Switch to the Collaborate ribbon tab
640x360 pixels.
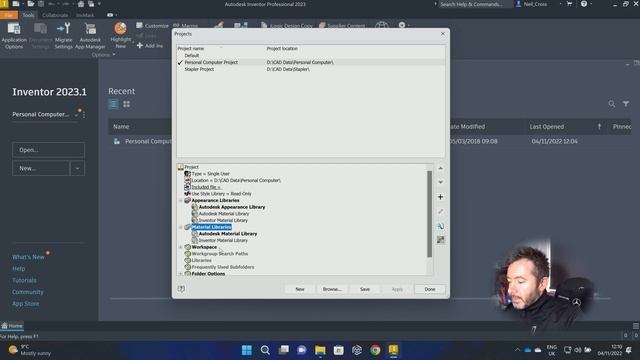click(x=55, y=15)
